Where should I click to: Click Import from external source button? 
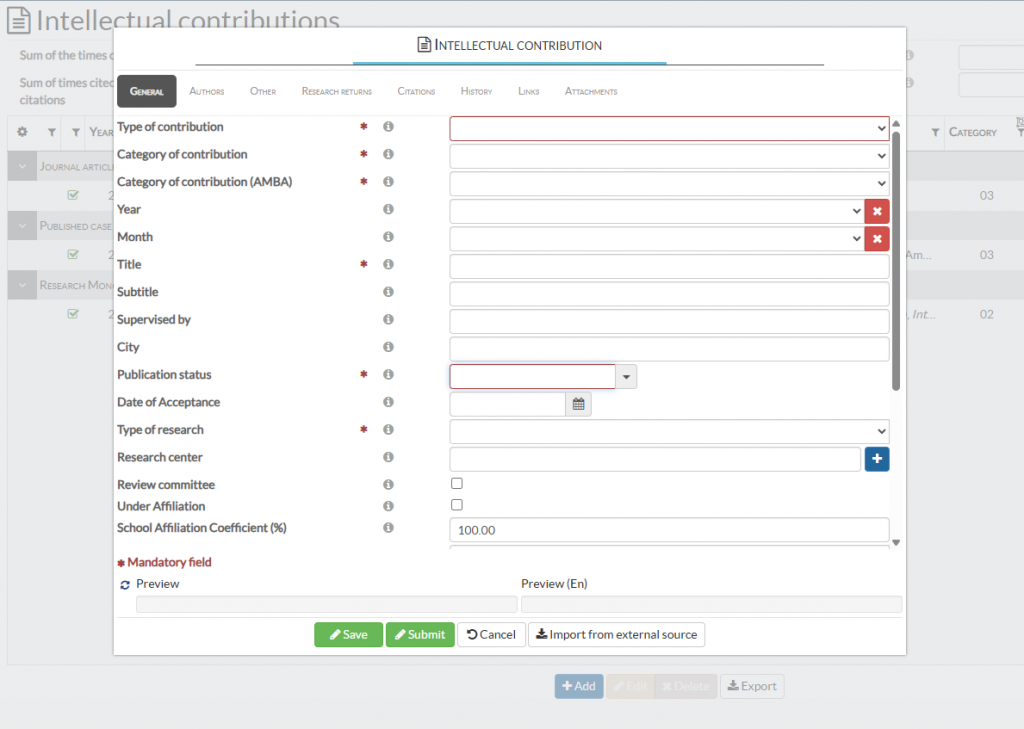pos(616,635)
